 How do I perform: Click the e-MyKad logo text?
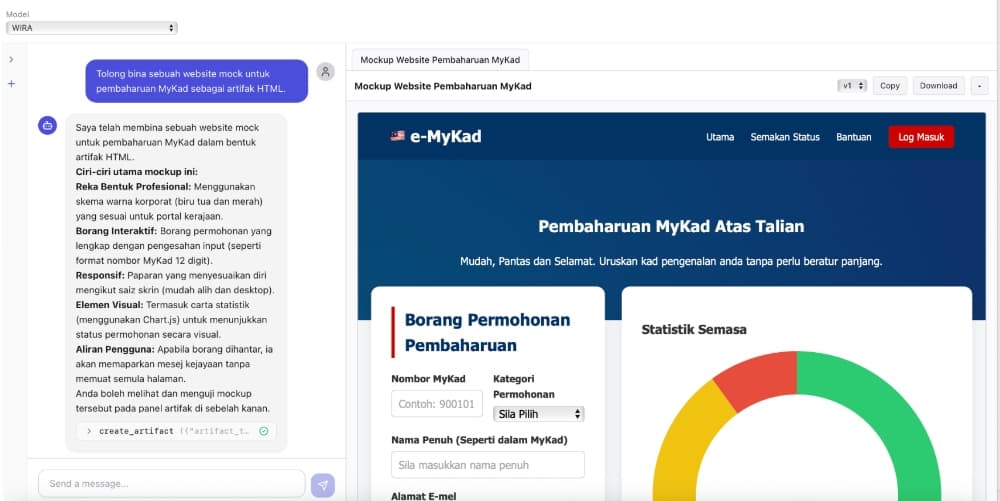(x=446, y=136)
